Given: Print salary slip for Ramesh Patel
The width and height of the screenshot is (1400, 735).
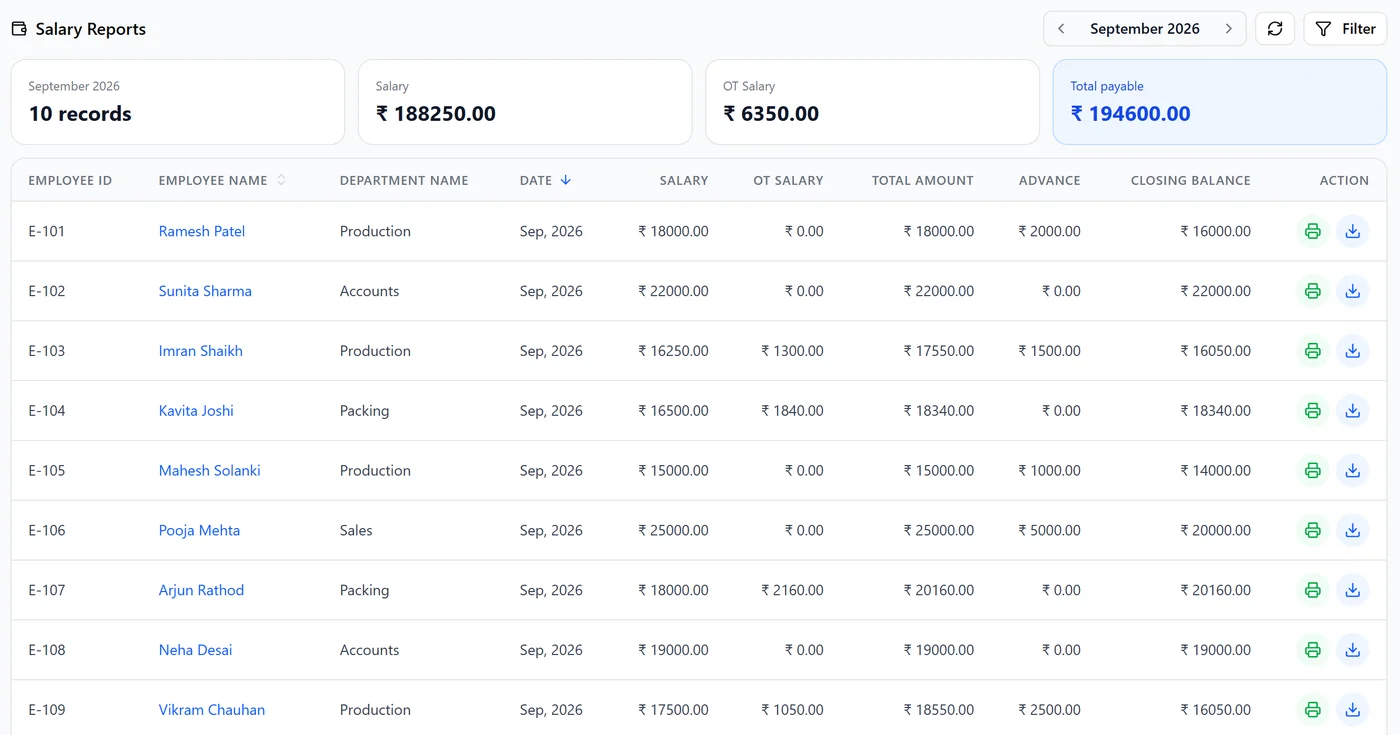Looking at the screenshot, I should click(1313, 231).
